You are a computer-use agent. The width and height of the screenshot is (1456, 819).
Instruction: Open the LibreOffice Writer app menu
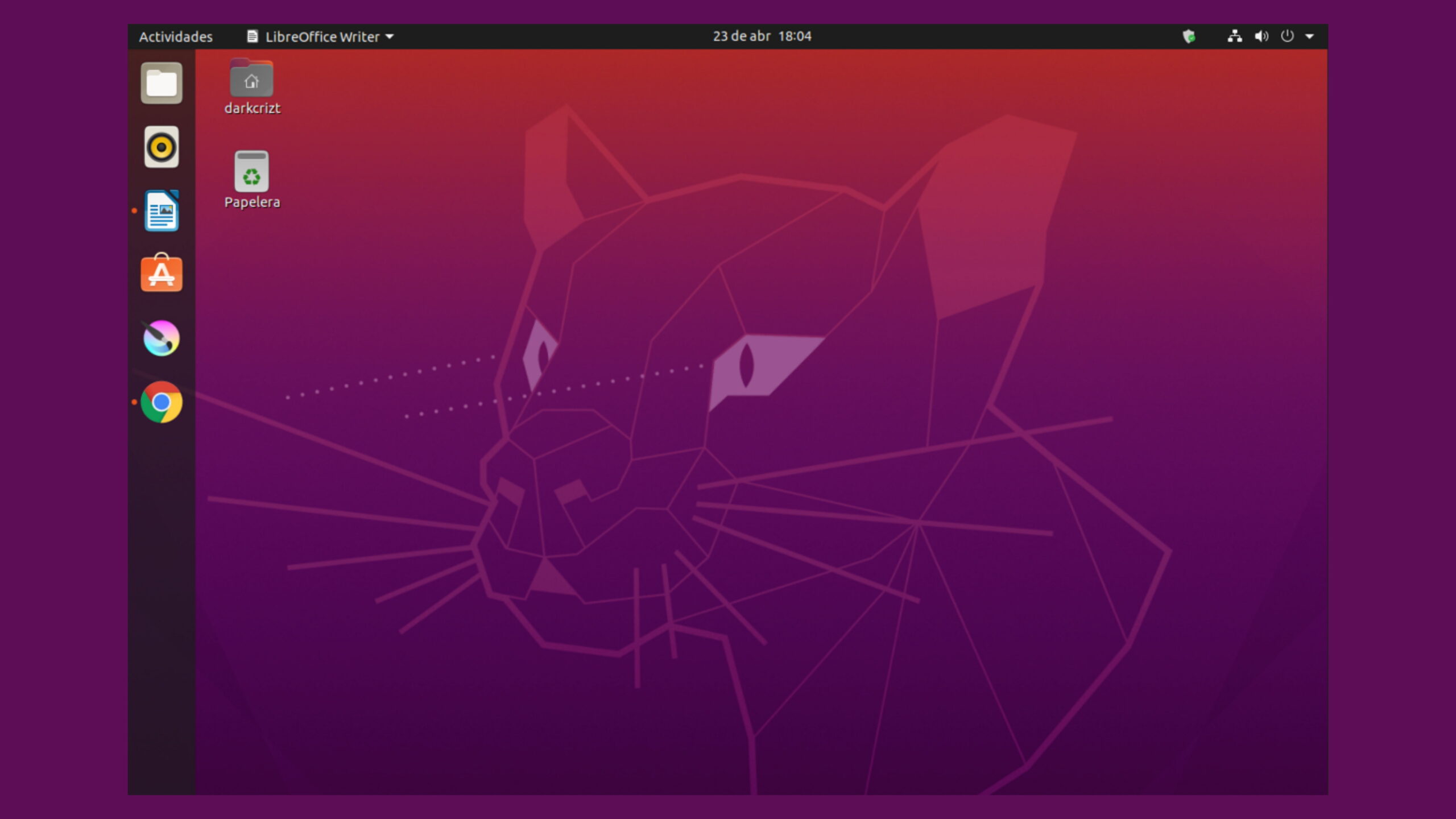[x=320, y=36]
